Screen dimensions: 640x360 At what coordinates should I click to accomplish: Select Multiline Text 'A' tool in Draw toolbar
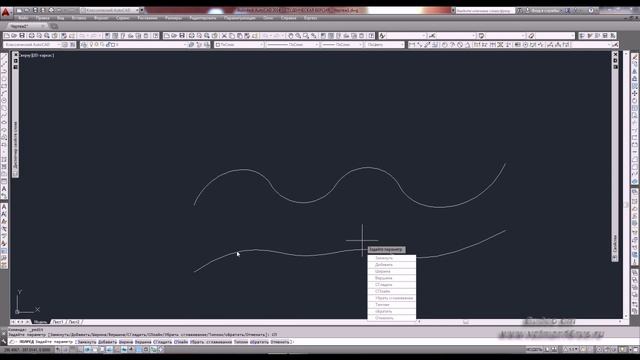click(4, 189)
